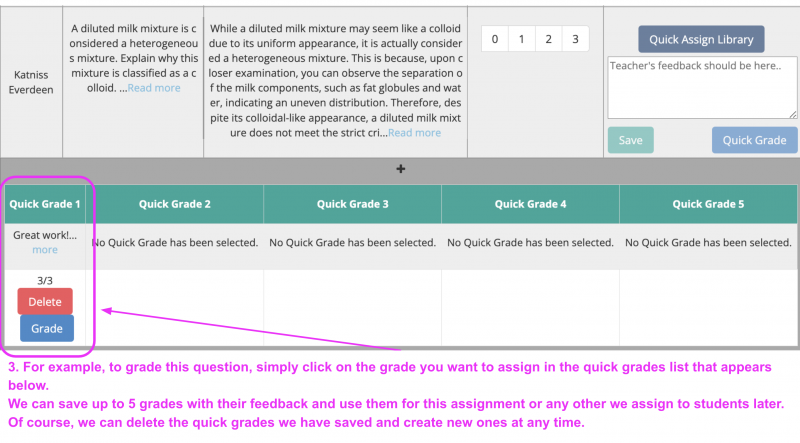Expand question text with Read more link
The image size is (800, 443).
point(154,88)
